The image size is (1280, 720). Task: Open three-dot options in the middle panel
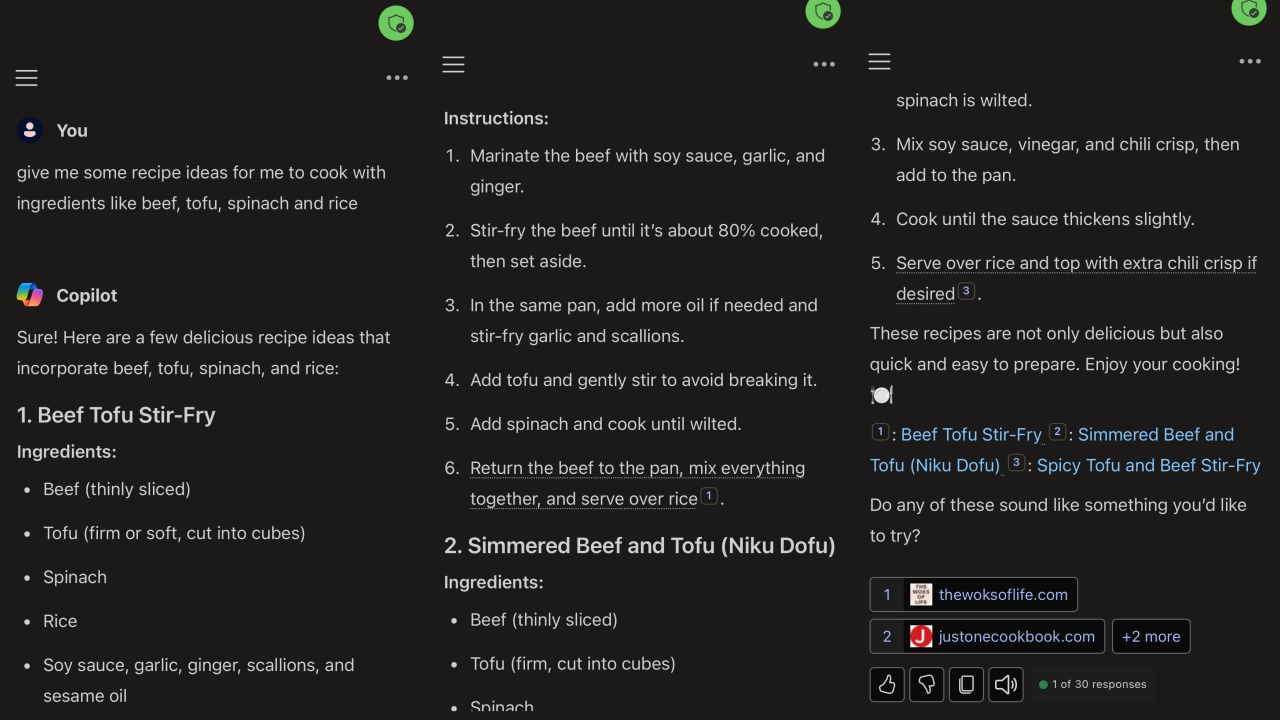[824, 64]
